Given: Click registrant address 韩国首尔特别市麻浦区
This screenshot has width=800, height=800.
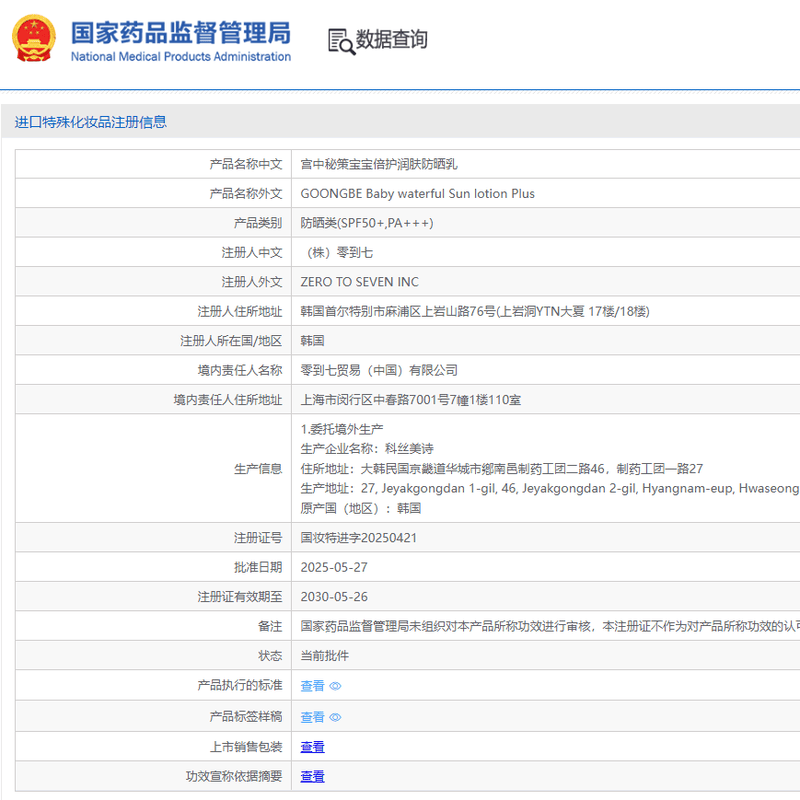Looking at the screenshot, I should coord(474,311).
